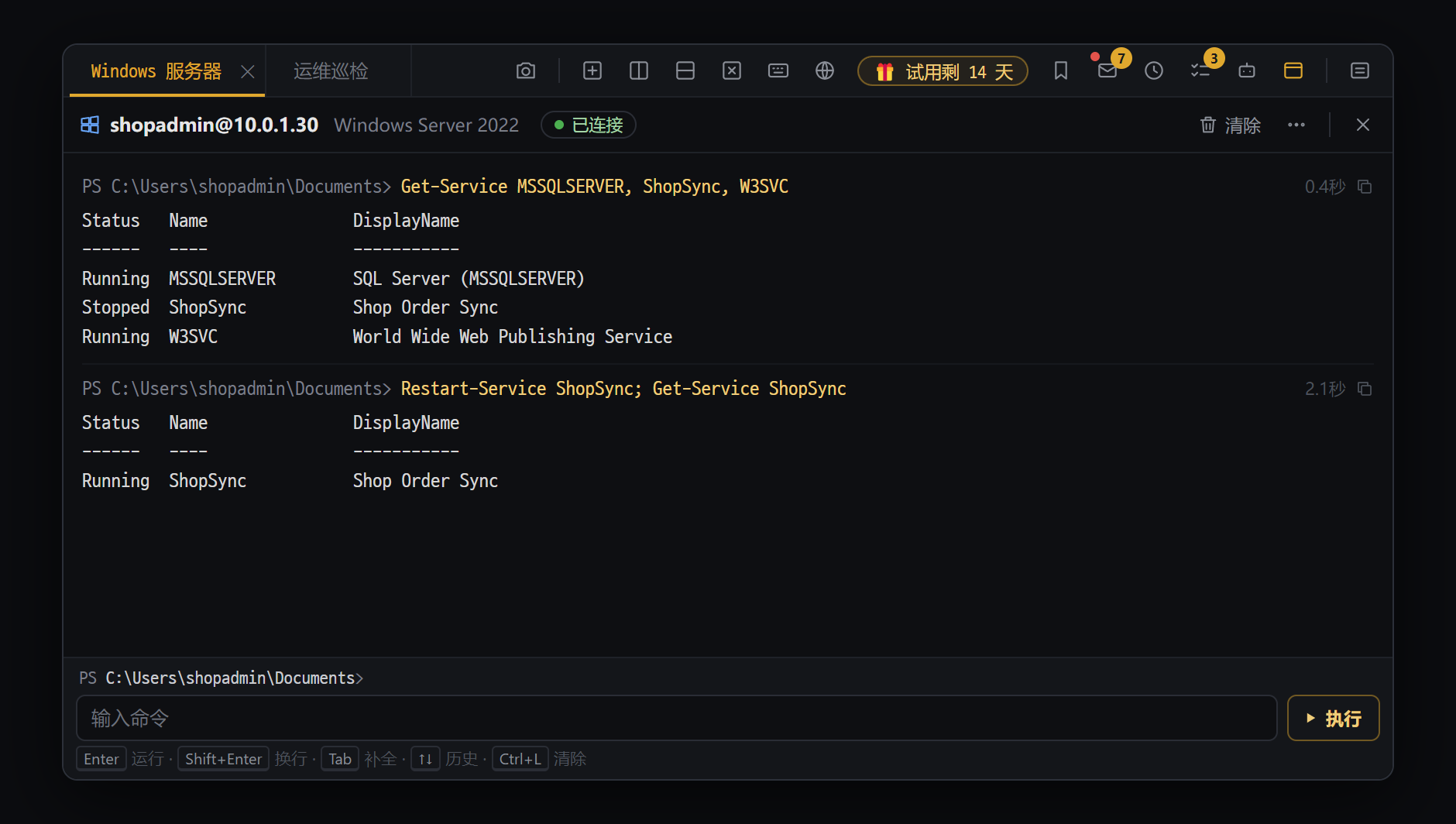
Task: Open the globe network icon
Action: (x=825, y=71)
